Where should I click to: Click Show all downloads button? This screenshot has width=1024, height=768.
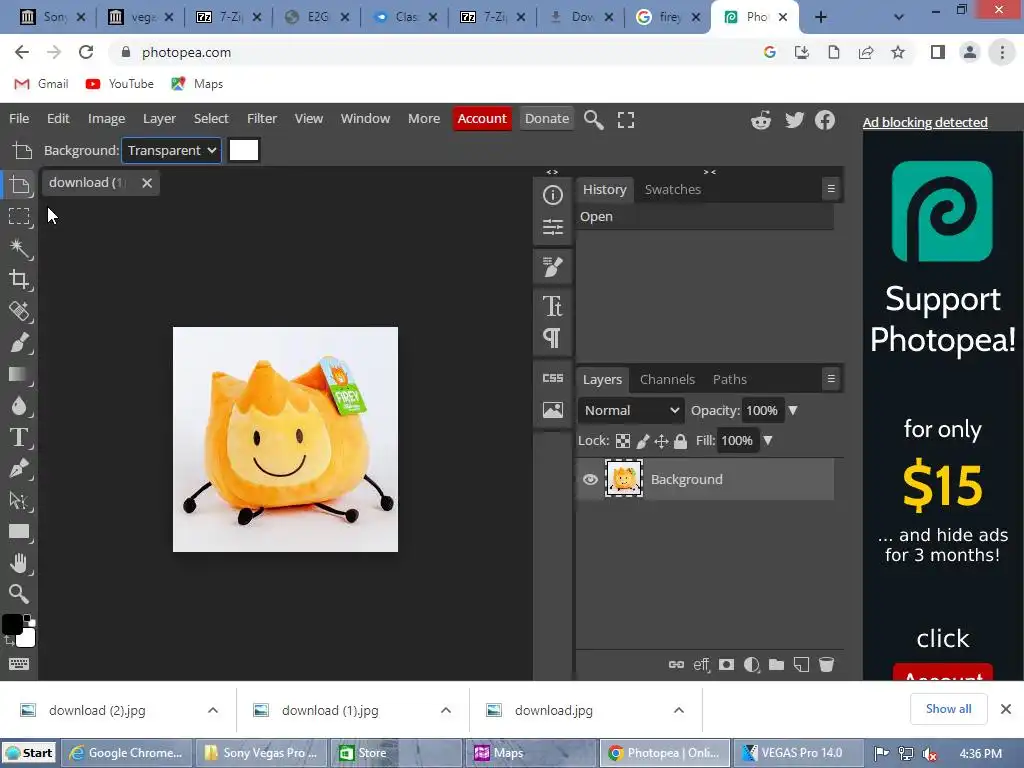(x=948, y=709)
